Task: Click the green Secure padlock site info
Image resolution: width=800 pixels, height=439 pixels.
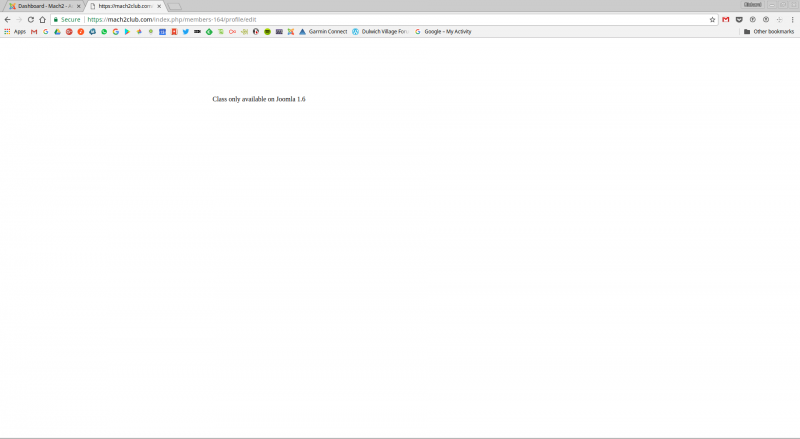Action: (x=67, y=19)
